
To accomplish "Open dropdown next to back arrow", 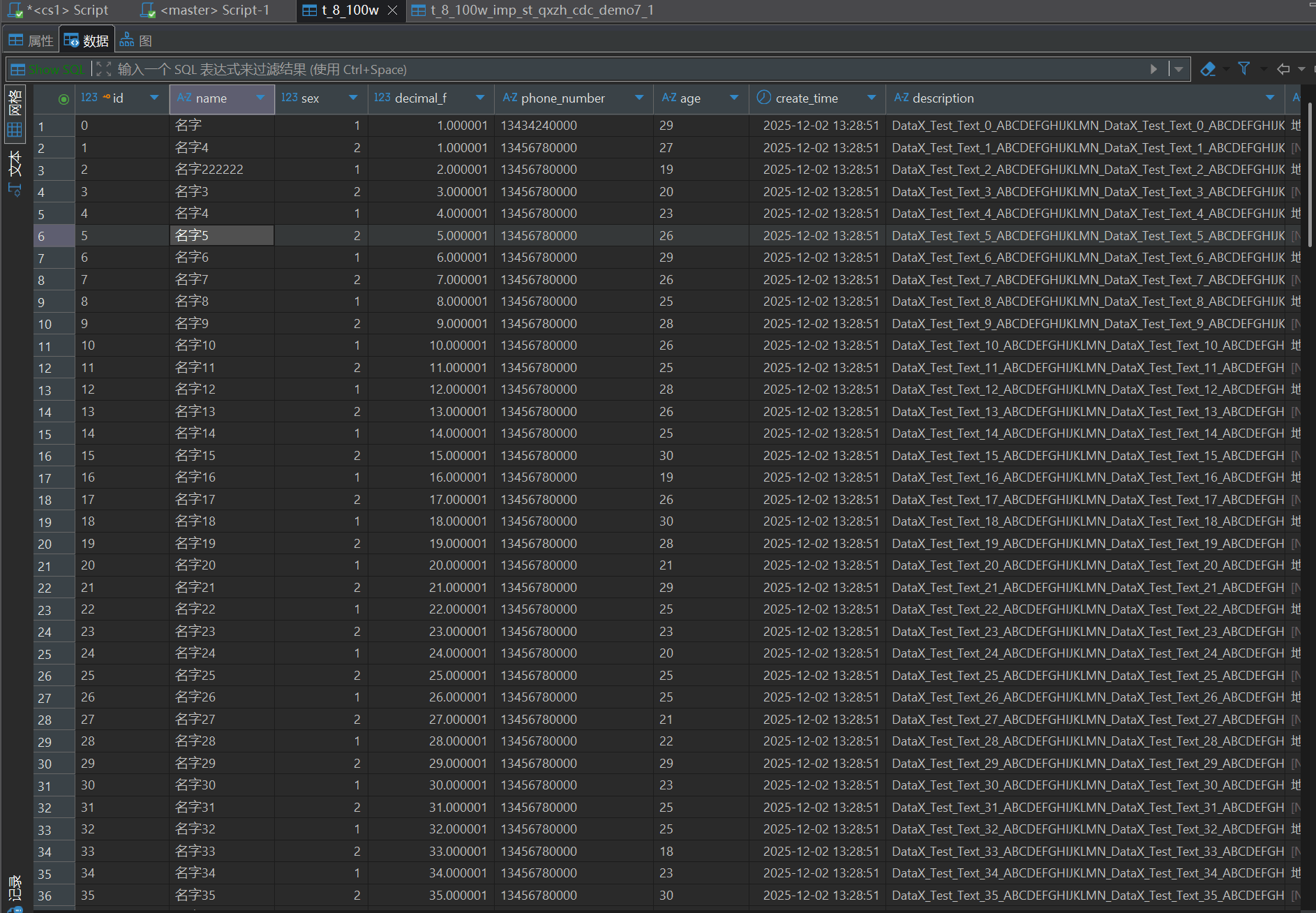I will click(x=1301, y=69).
